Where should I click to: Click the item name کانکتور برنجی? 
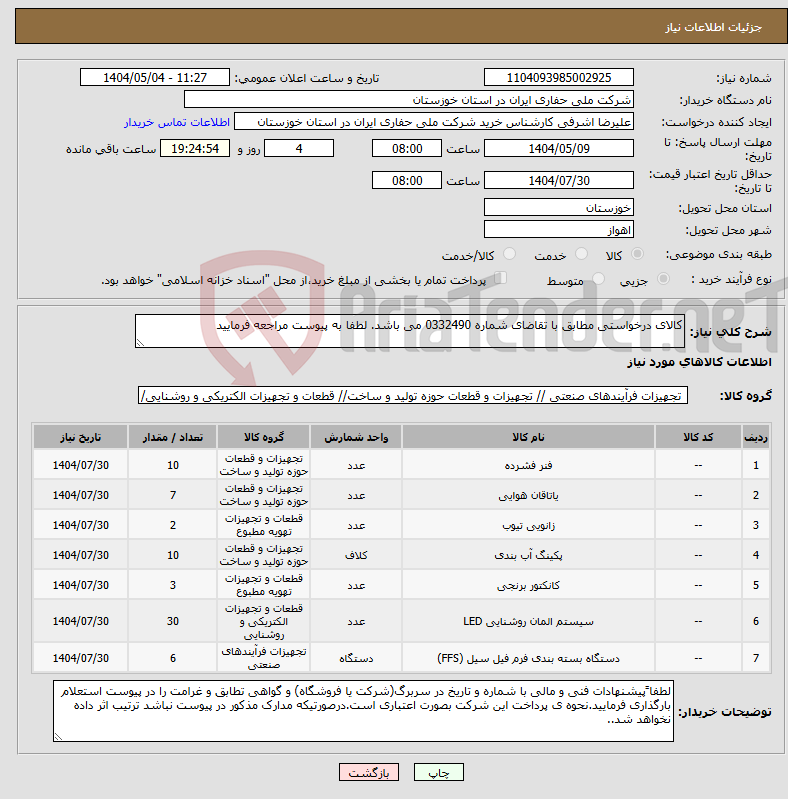[528, 585]
